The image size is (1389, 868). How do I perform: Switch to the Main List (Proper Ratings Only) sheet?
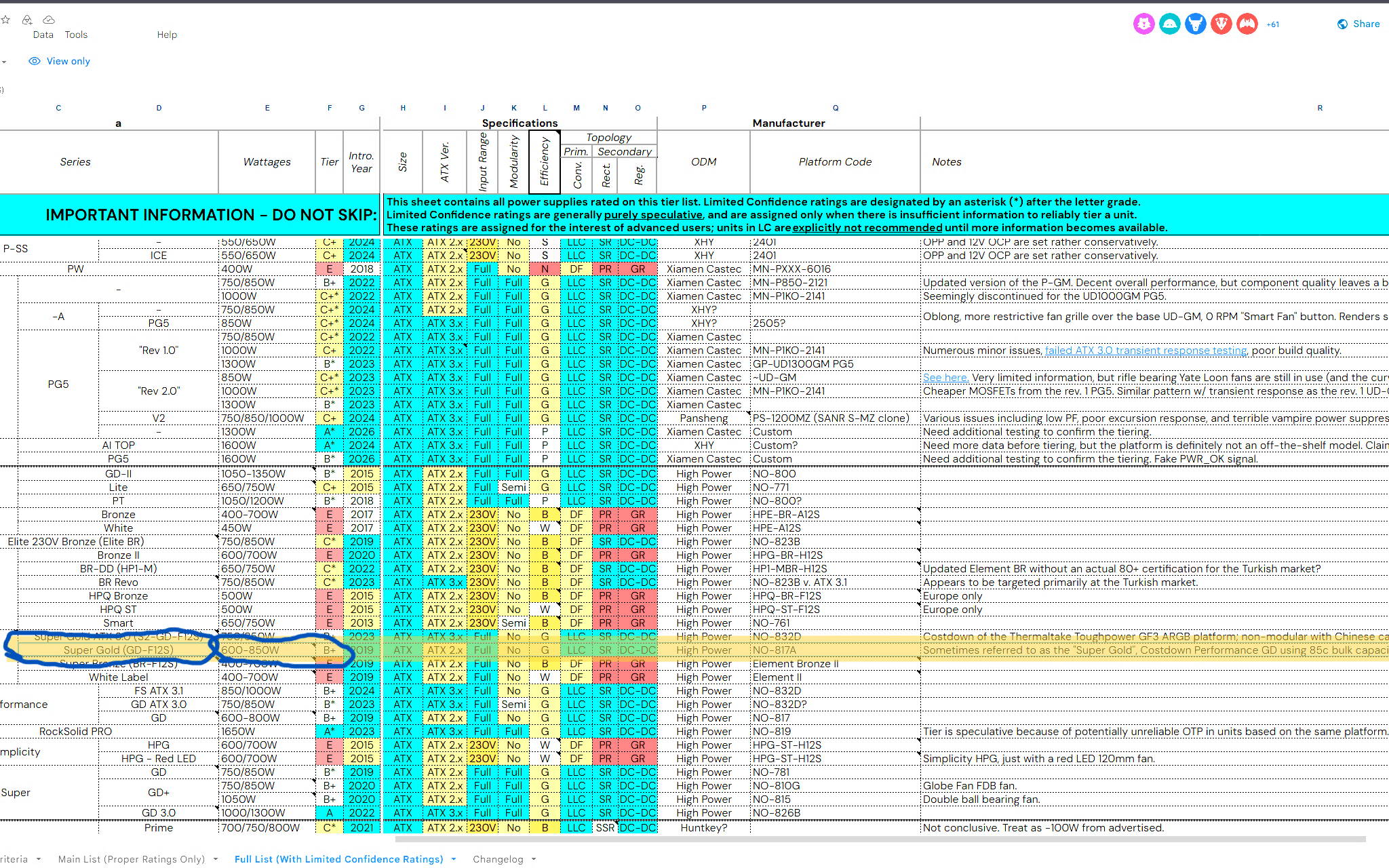coord(132,859)
